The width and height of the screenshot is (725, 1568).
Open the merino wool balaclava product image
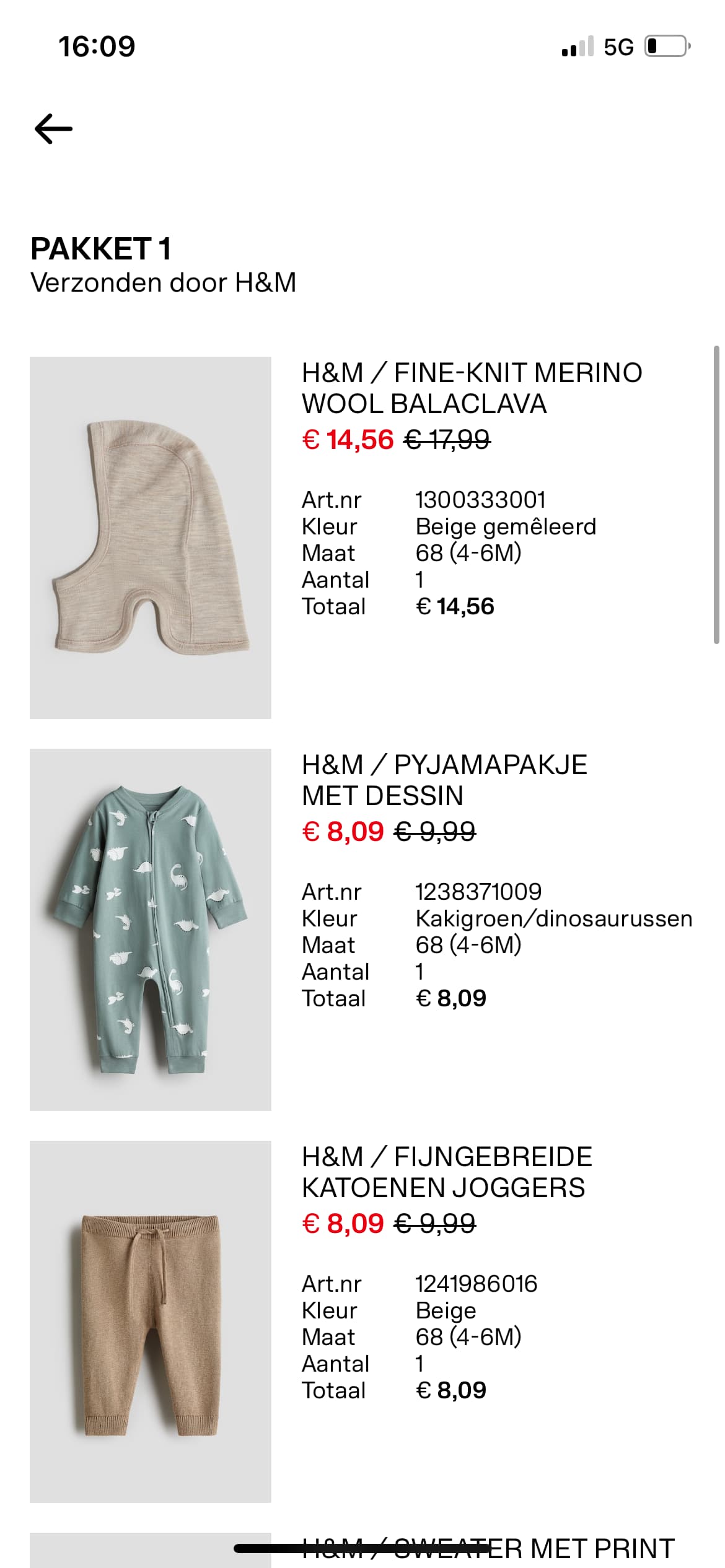tap(151, 538)
